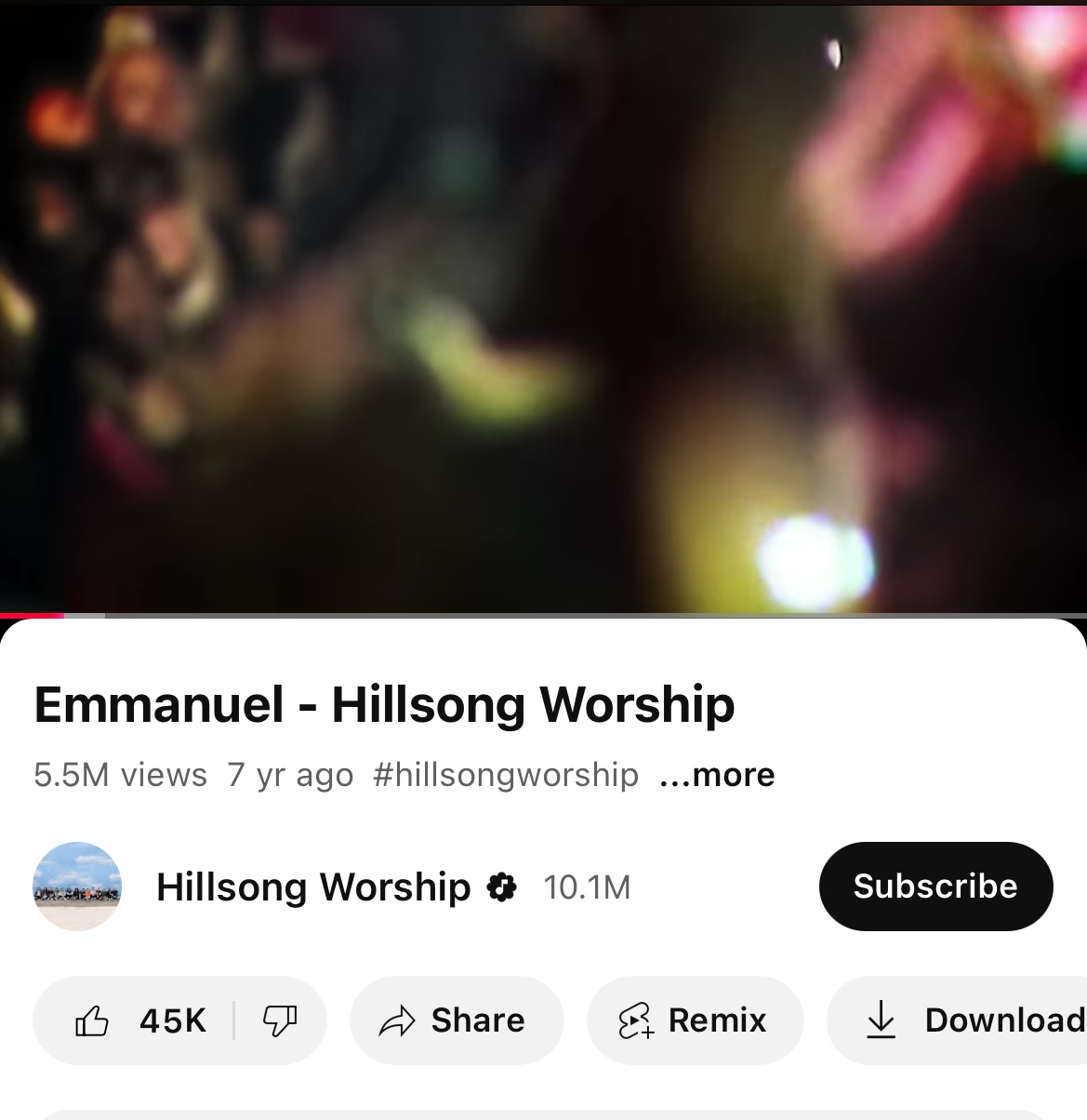
Task: Open the Hillsong Worship channel name
Action: pos(313,887)
